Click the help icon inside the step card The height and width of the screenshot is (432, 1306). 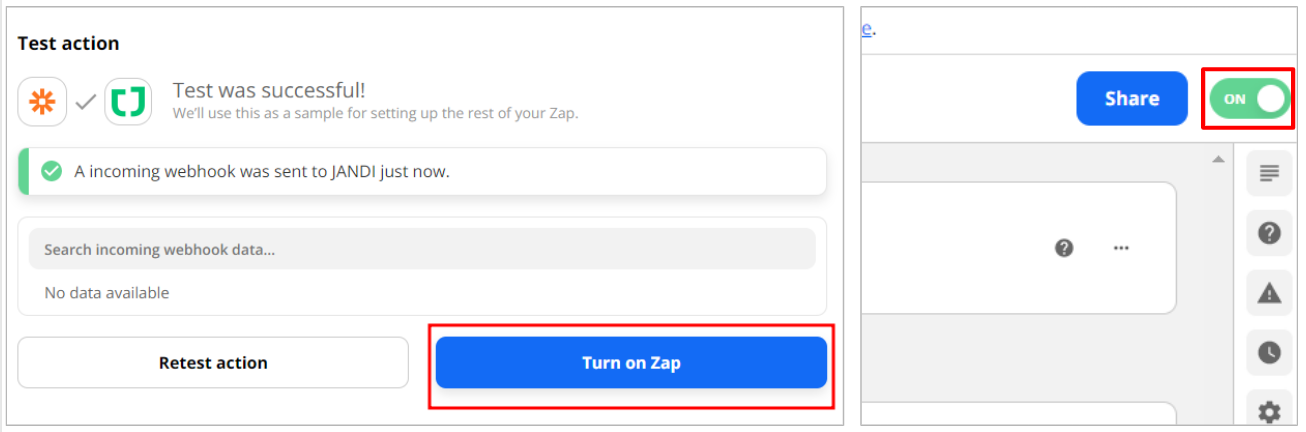tap(1064, 248)
